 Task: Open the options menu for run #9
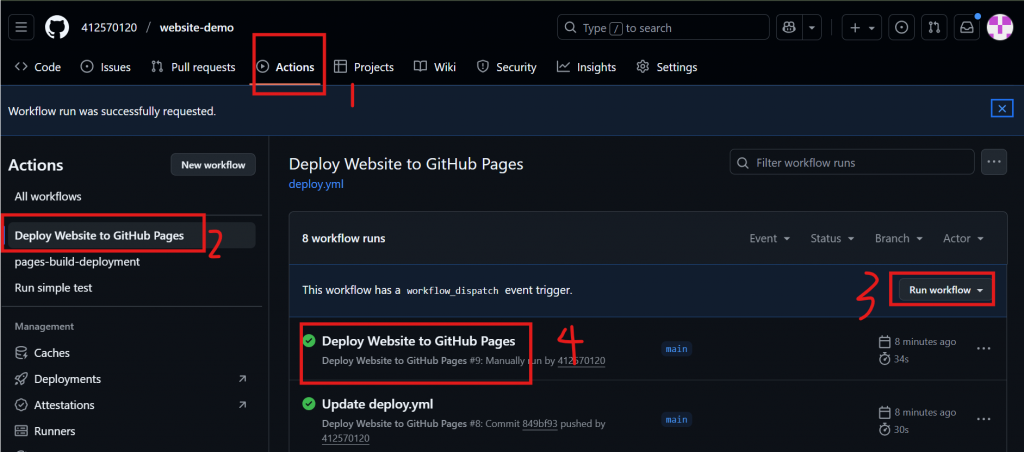(984, 349)
